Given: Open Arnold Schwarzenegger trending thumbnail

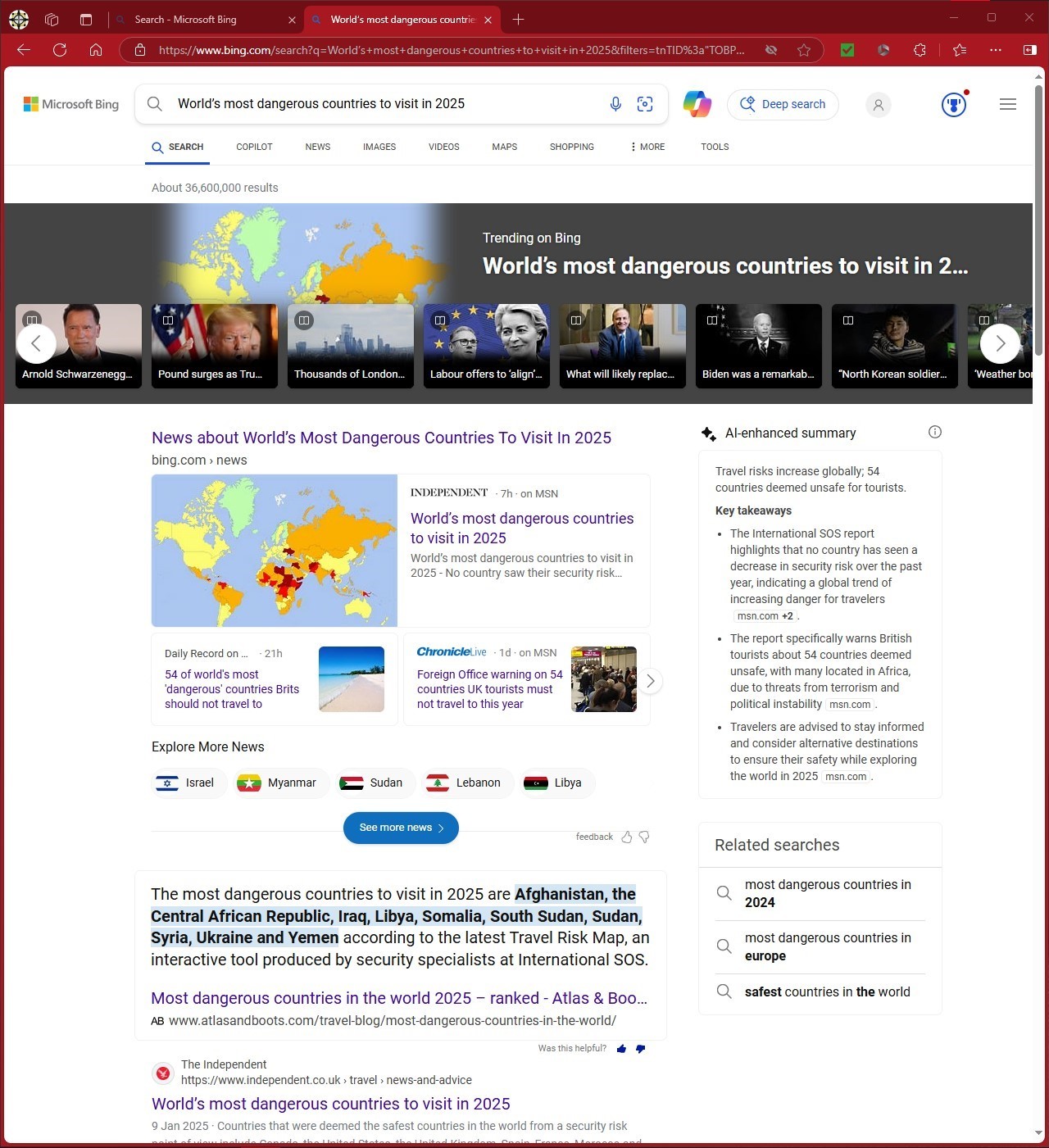Looking at the screenshot, I should point(79,346).
